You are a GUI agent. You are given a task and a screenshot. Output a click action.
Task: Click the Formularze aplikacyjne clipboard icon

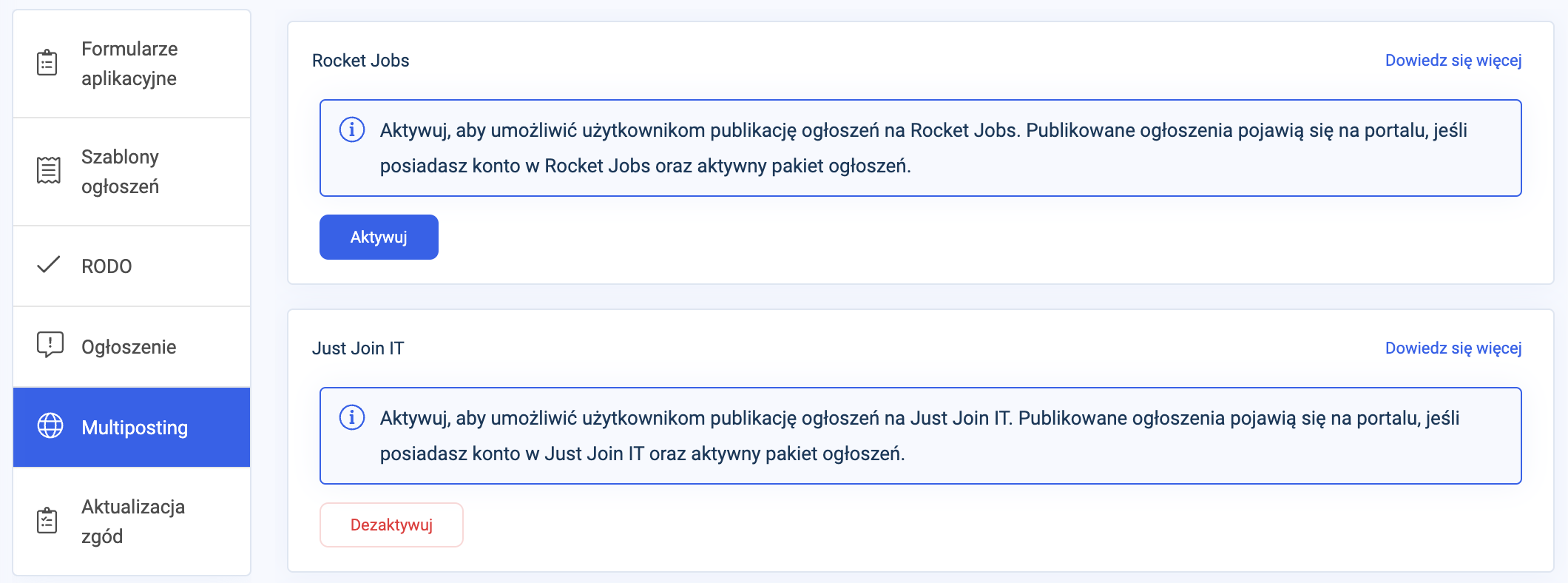(47, 63)
